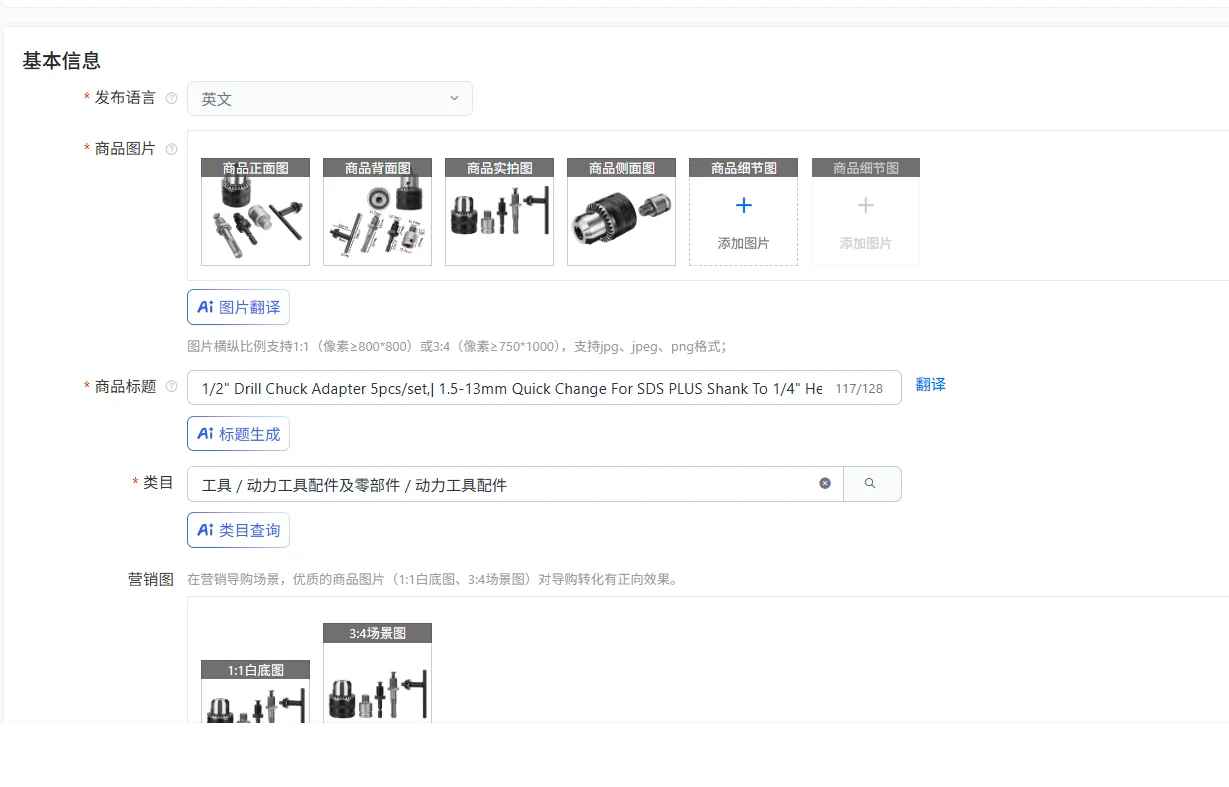The image size is (1229, 787).
Task: Click the 117/128 character counter
Action: pyautogui.click(x=859, y=388)
